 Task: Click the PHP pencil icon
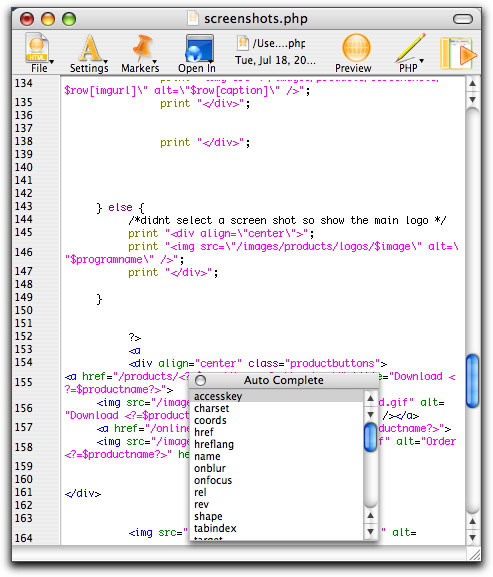[410, 48]
